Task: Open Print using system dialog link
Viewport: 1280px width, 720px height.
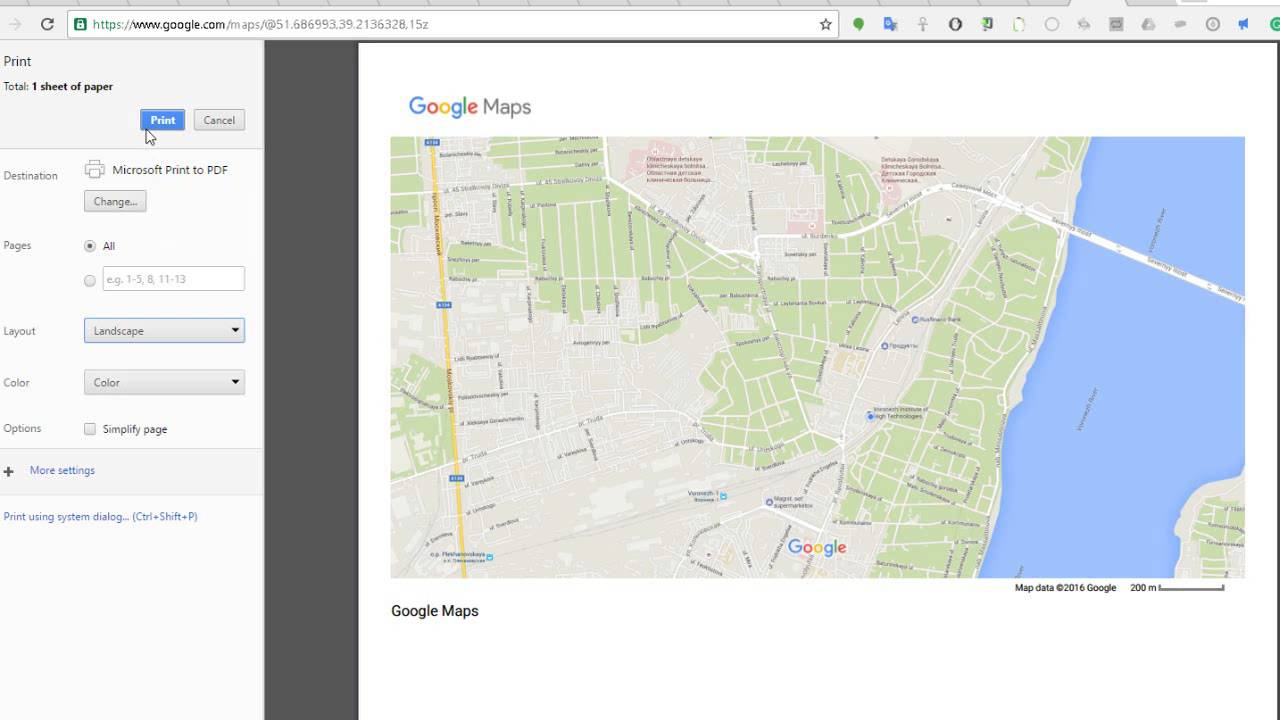Action: [x=100, y=517]
